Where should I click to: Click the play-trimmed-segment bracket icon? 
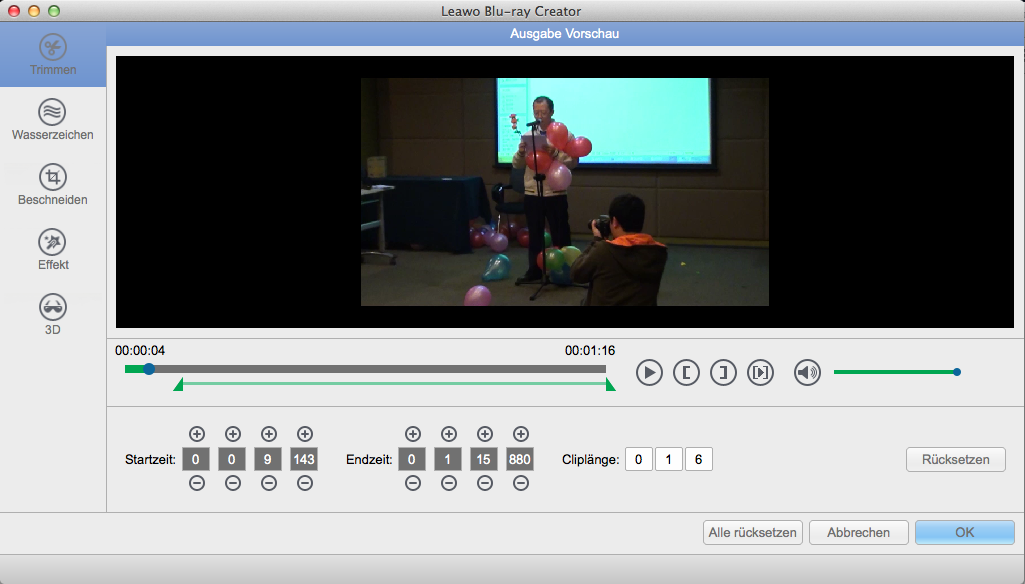[761, 373]
